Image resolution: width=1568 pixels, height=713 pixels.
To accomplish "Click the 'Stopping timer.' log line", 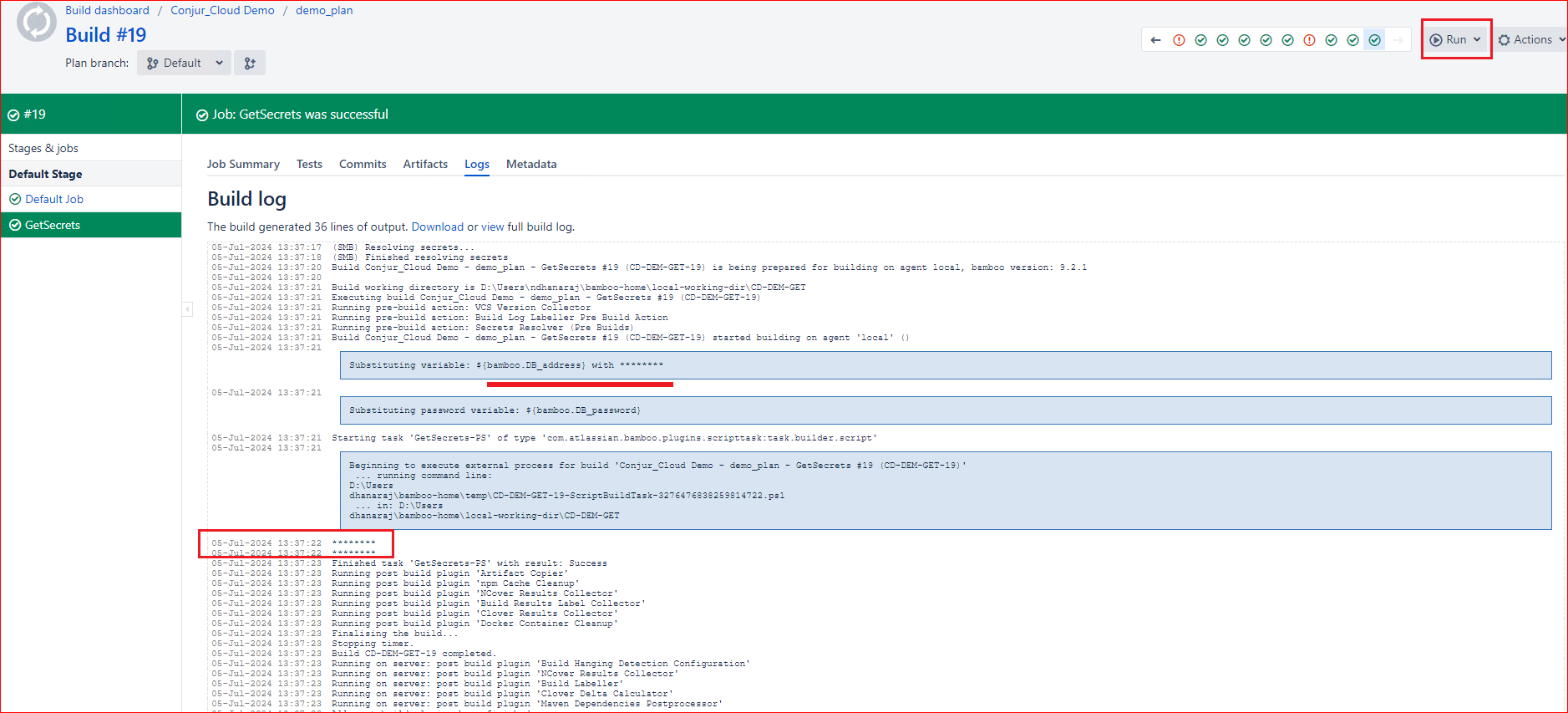I will (x=373, y=644).
